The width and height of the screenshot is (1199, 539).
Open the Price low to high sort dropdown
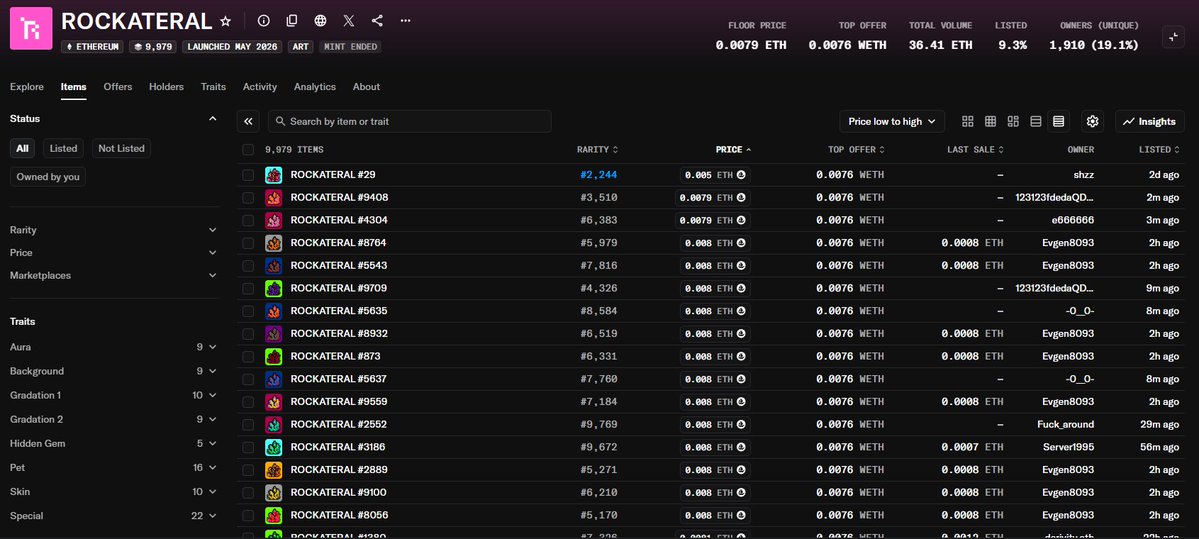892,122
